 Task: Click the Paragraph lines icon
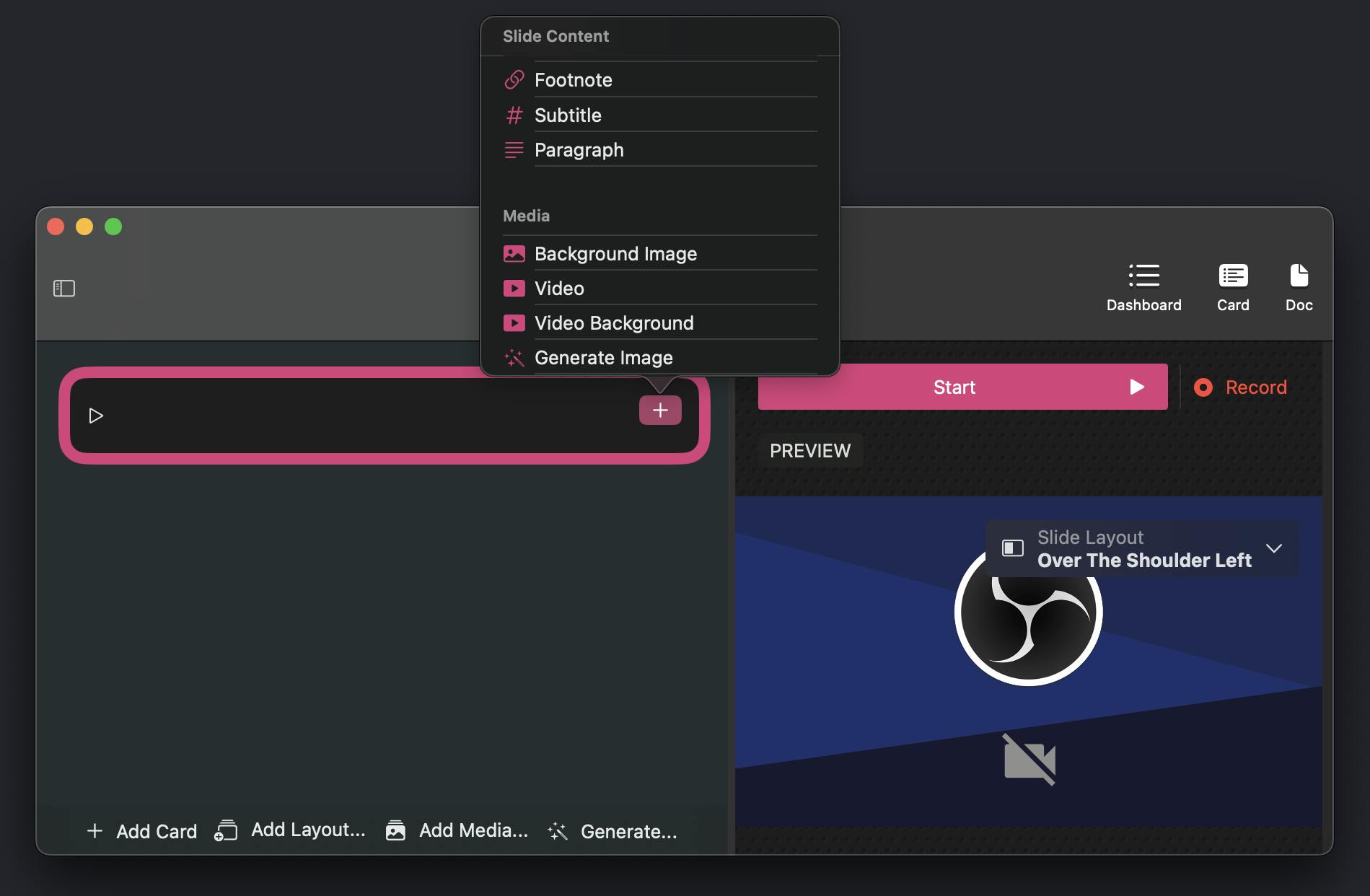click(514, 149)
